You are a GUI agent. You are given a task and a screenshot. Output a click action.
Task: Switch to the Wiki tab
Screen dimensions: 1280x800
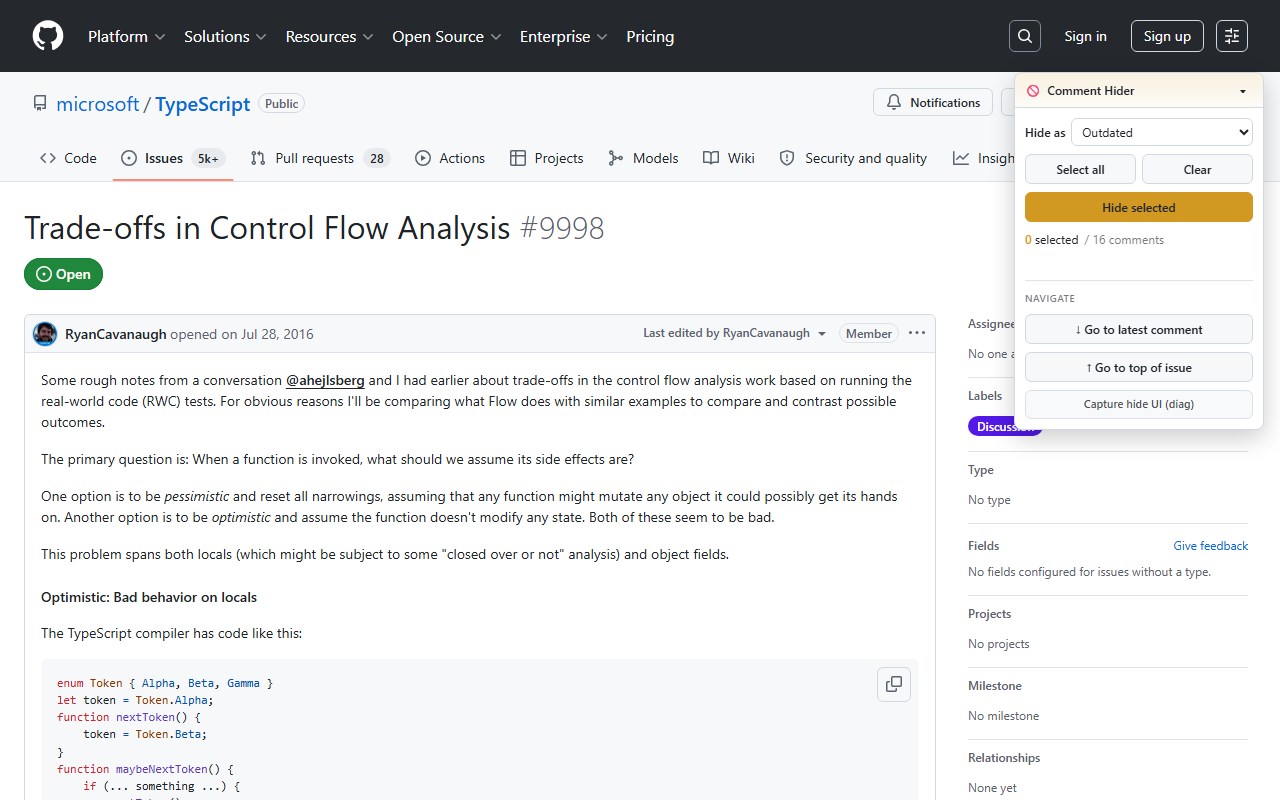pos(729,158)
